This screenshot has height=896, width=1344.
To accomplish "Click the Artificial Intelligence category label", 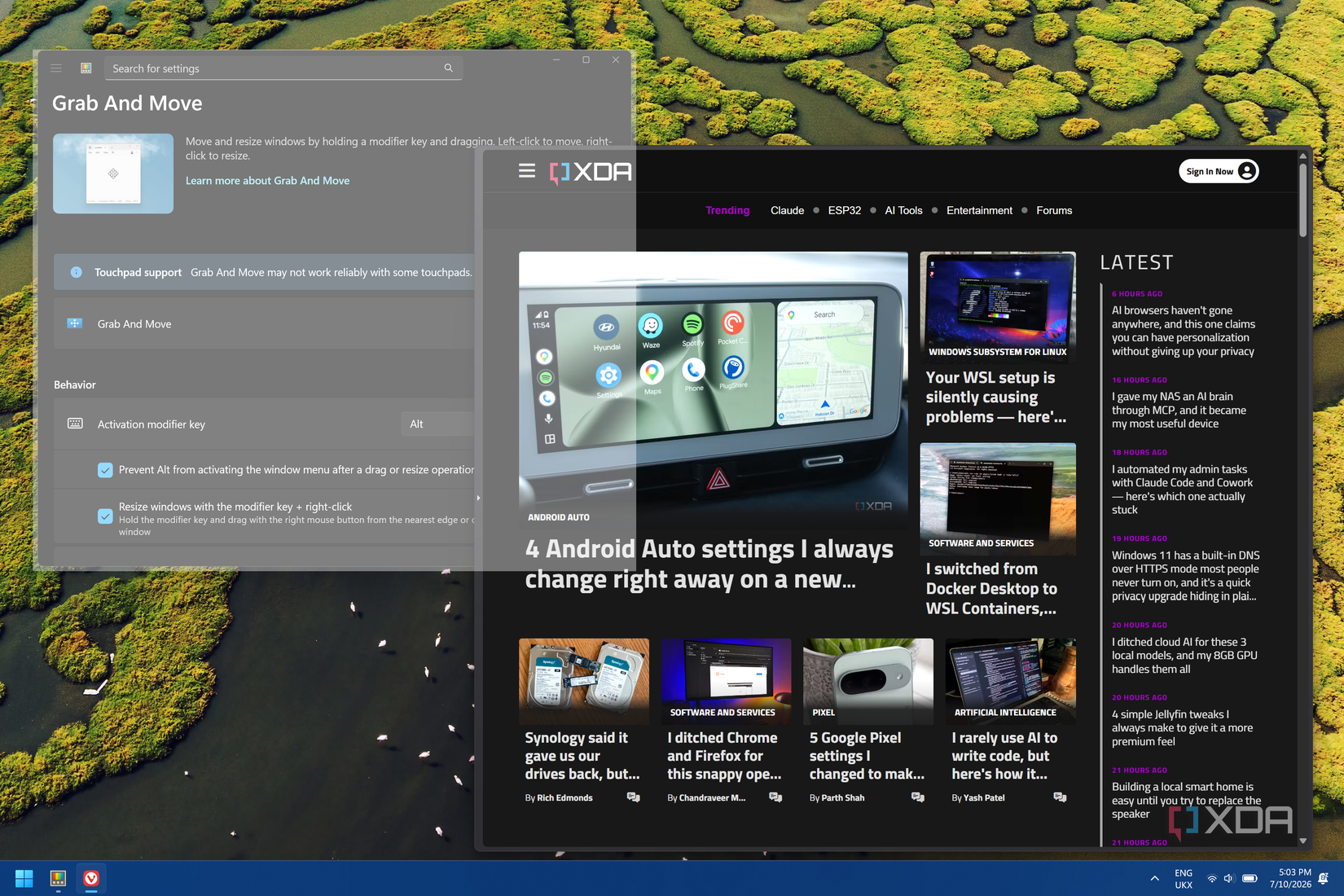I will click(x=1005, y=713).
